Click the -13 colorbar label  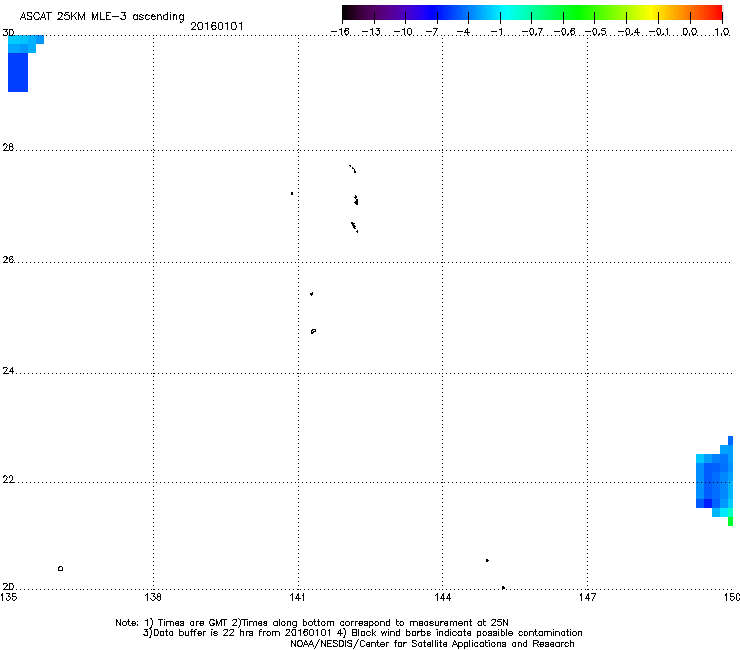click(x=371, y=32)
